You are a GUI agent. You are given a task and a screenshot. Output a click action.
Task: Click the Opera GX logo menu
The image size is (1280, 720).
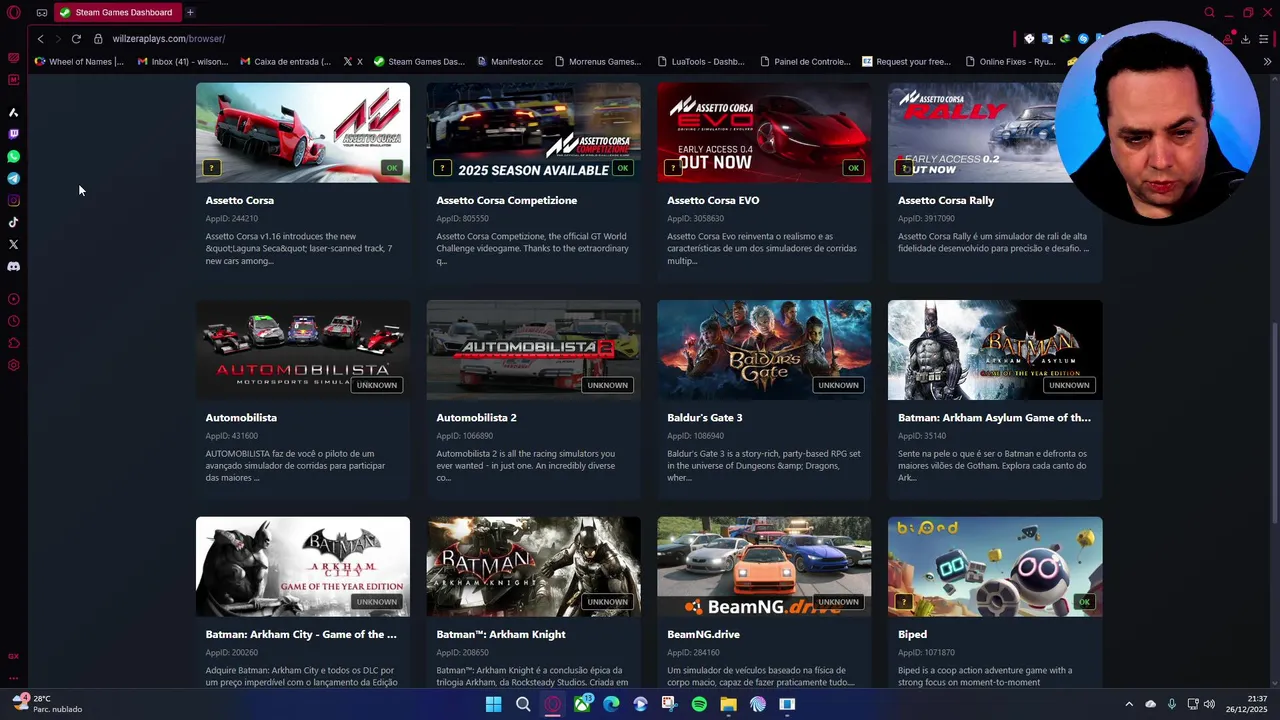[x=13, y=12]
